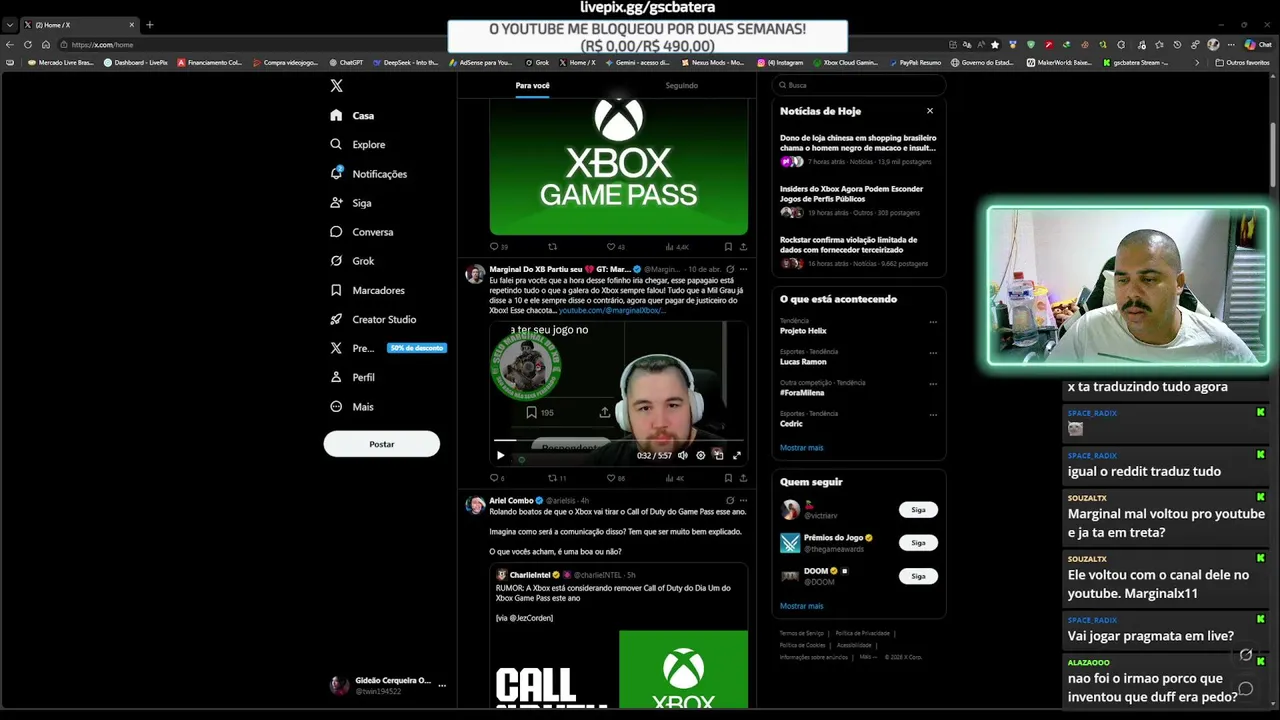The width and height of the screenshot is (1280, 720).
Task: Open Grok explain icon on Marginal post
Action: (730, 269)
